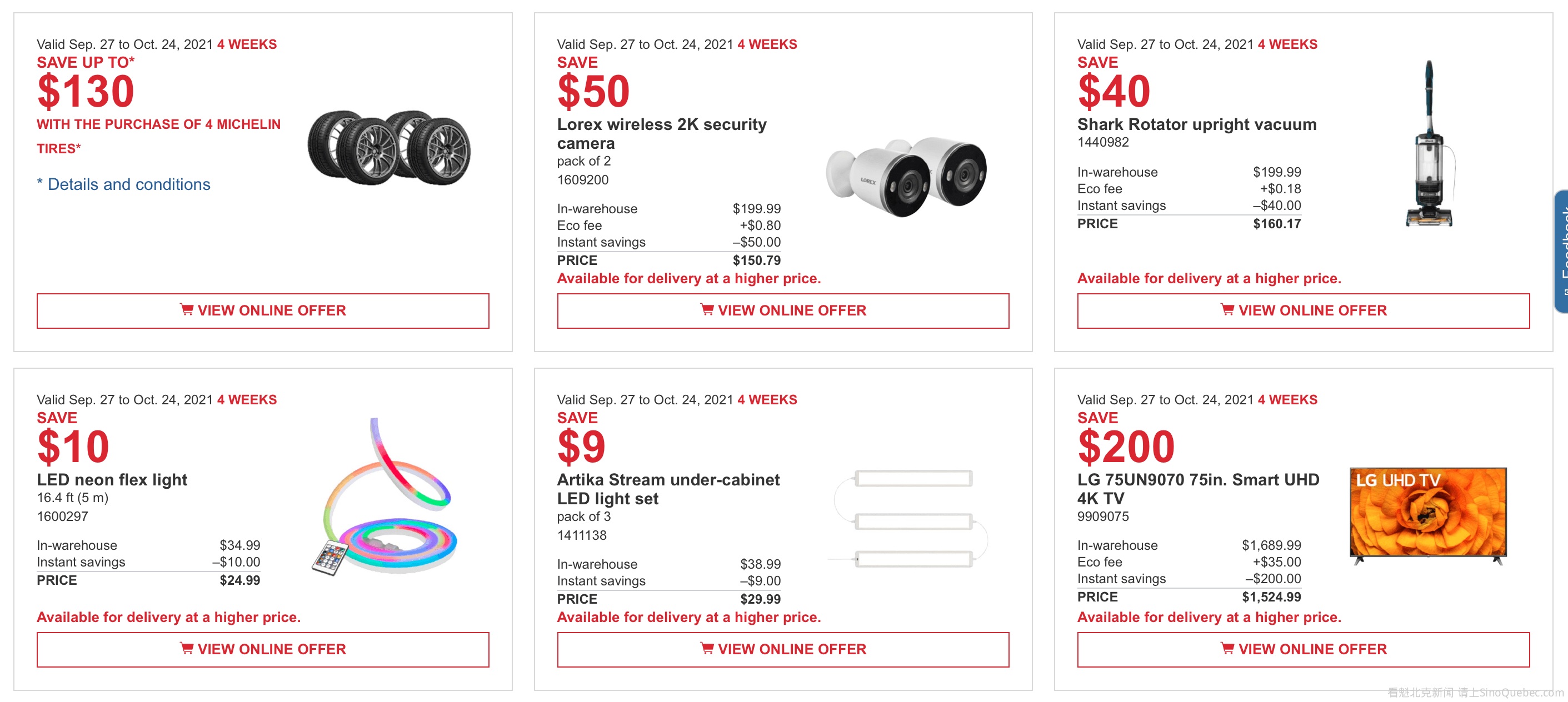The width and height of the screenshot is (1568, 702).
Task: Click cart icon in Artika light set button
Action: point(707,649)
